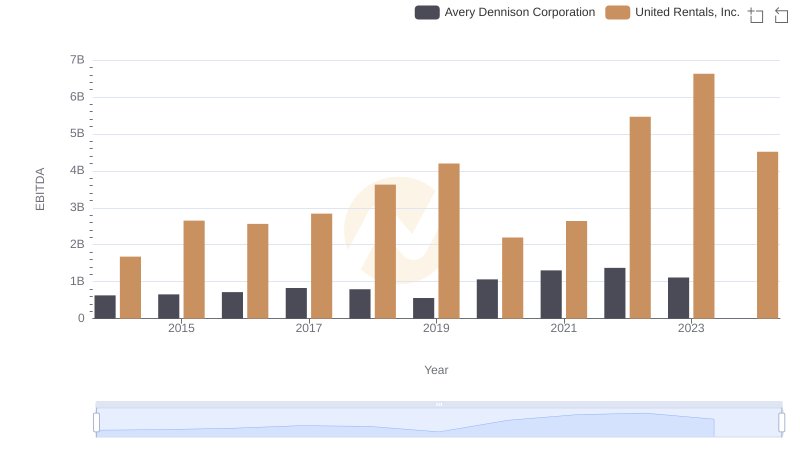The height and width of the screenshot is (461, 800).
Task: Click United Rentals bar for 2022
Action: pyautogui.click(x=640, y=218)
